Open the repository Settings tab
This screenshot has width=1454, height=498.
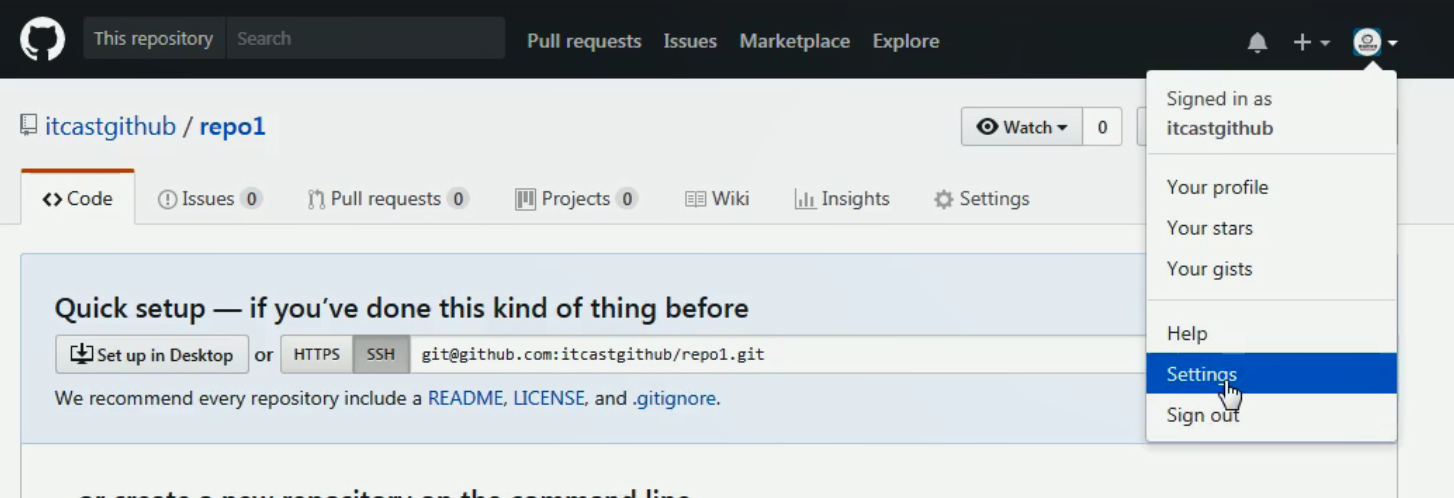(981, 198)
